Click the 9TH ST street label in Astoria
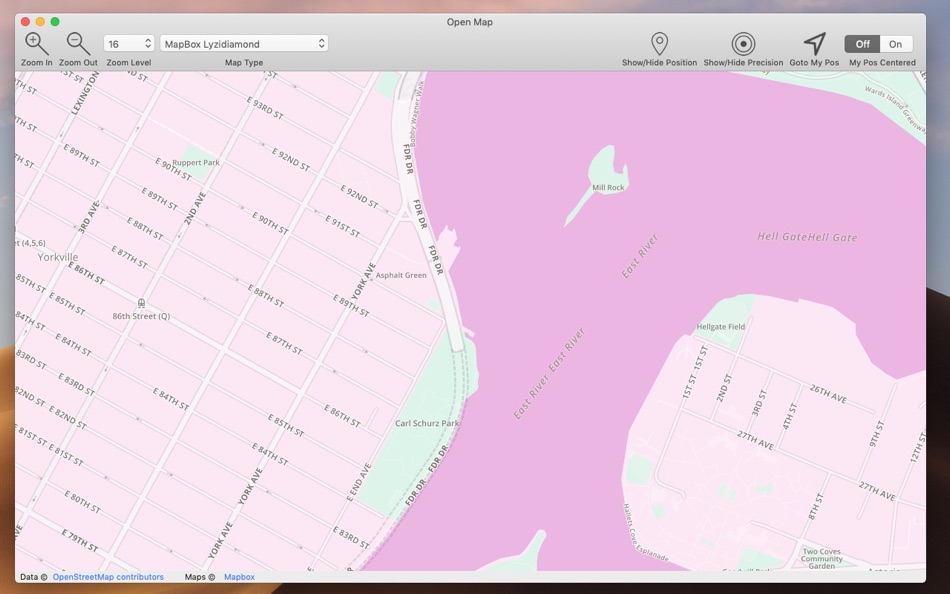950x594 pixels. [x=877, y=434]
